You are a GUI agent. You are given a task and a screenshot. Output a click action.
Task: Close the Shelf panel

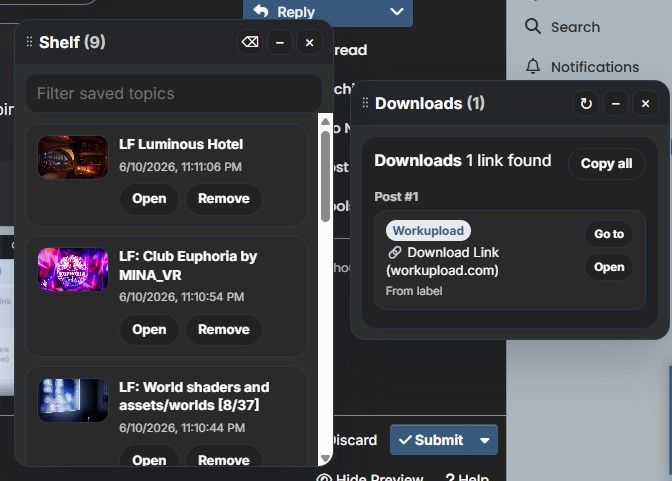click(309, 42)
